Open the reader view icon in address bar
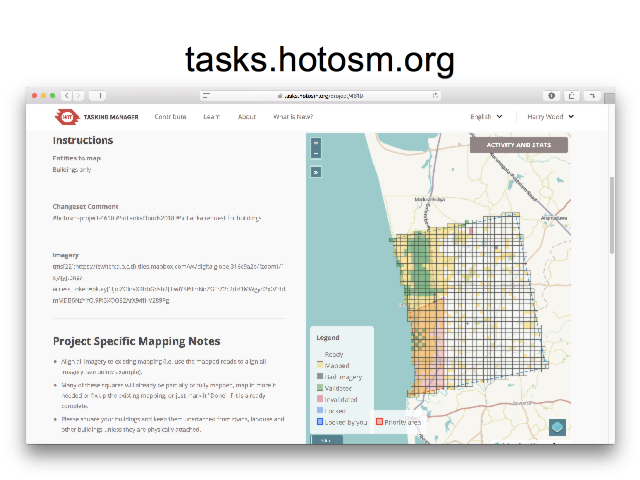This screenshot has width=640, height=480. (207, 96)
